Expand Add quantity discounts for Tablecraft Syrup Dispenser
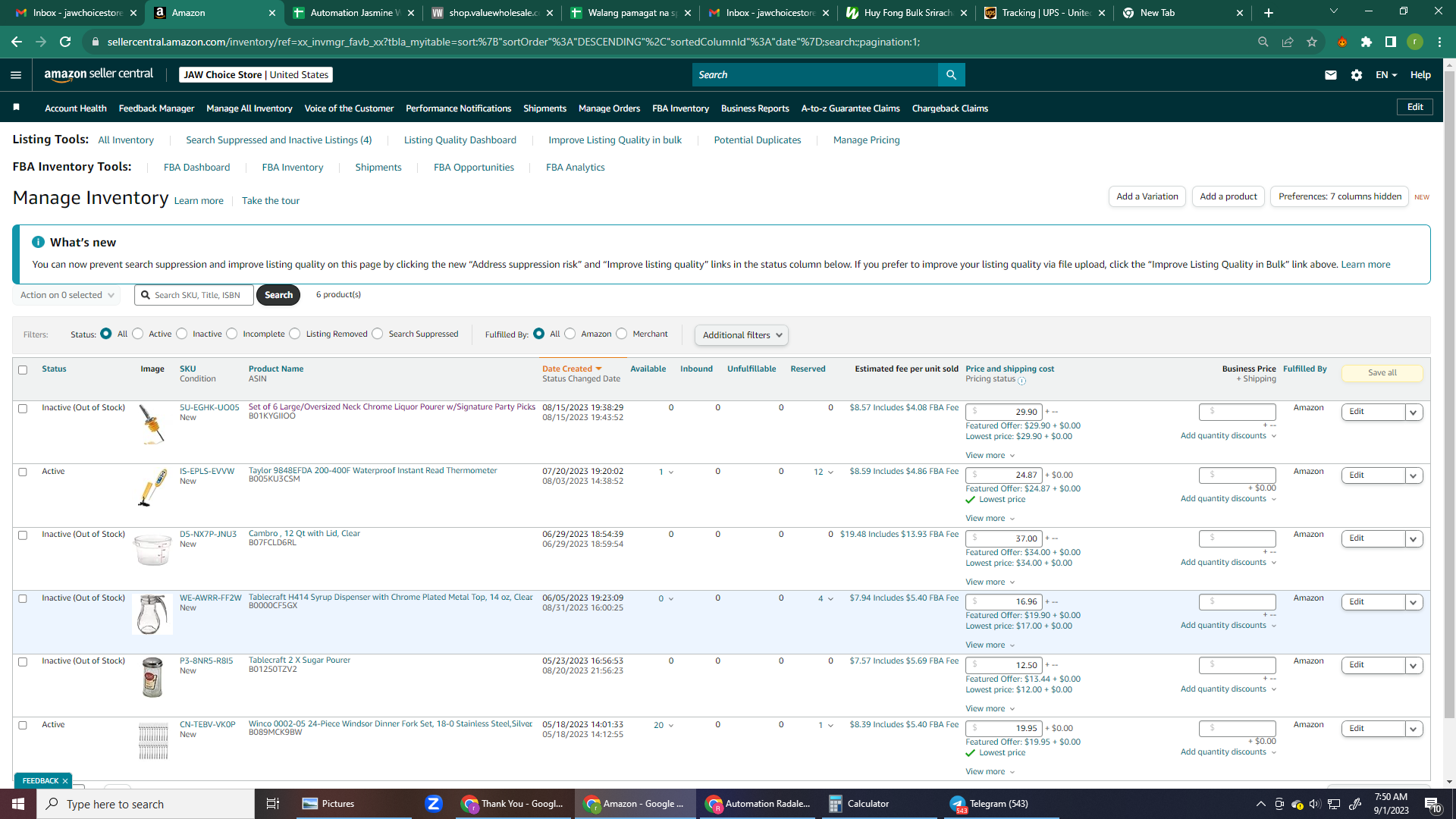This screenshot has height=819, width=1456. click(x=1228, y=626)
